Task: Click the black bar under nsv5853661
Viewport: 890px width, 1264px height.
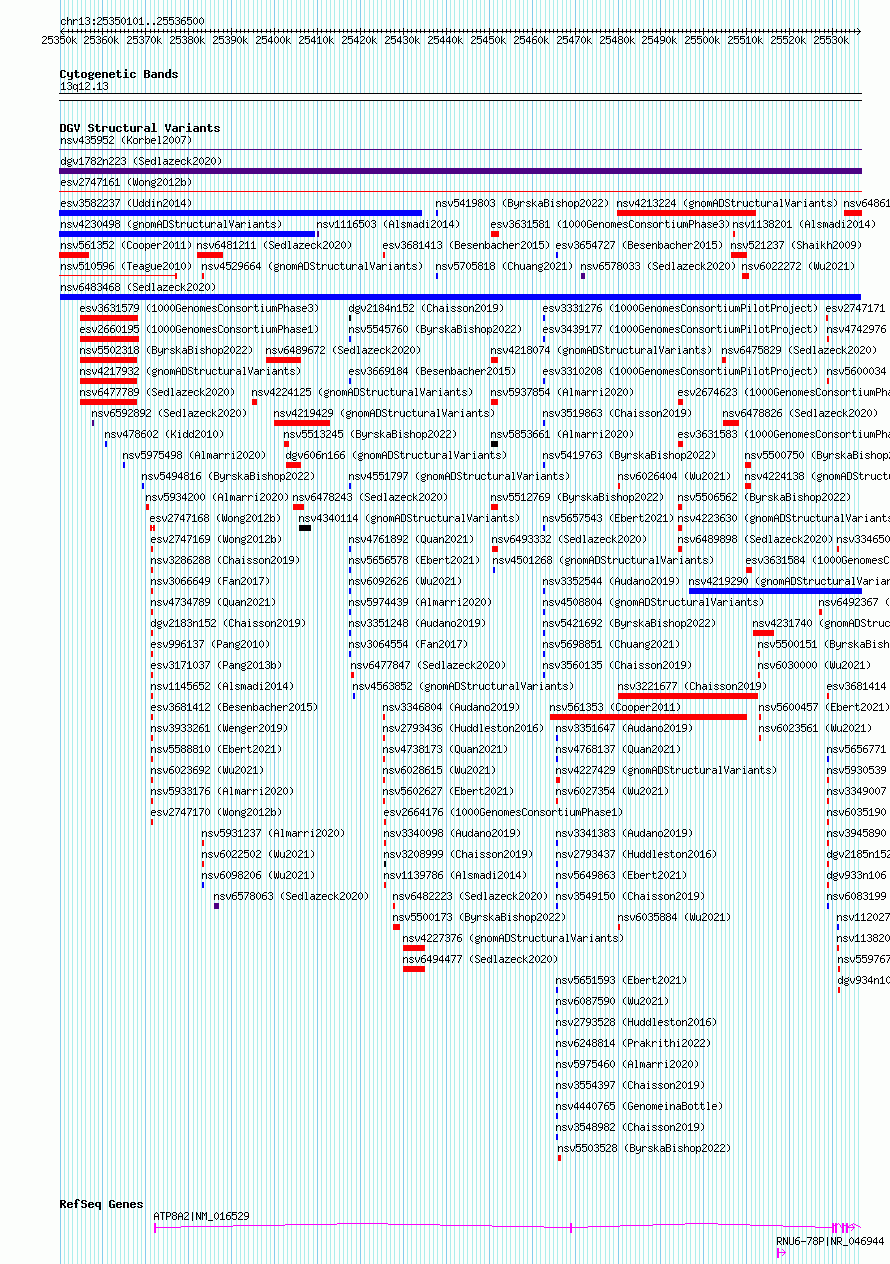Action: pyautogui.click(x=494, y=444)
